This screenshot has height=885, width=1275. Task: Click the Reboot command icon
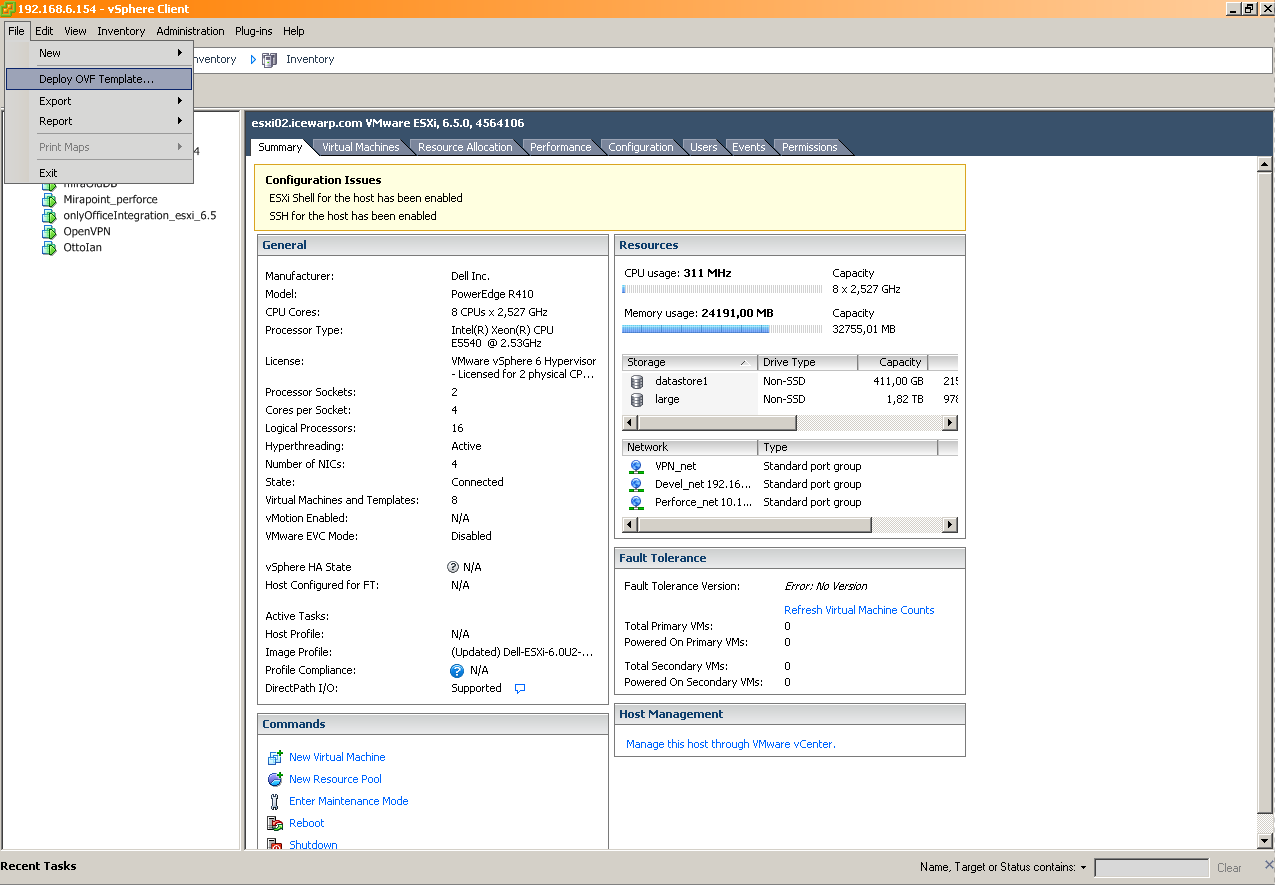(277, 823)
